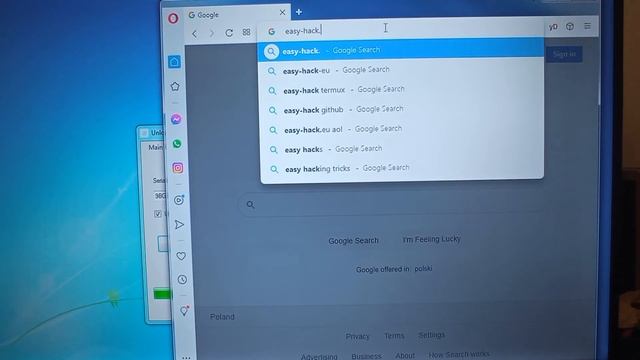Open Easy Setup menu icon
640x360 pixels.
click(x=587, y=26)
